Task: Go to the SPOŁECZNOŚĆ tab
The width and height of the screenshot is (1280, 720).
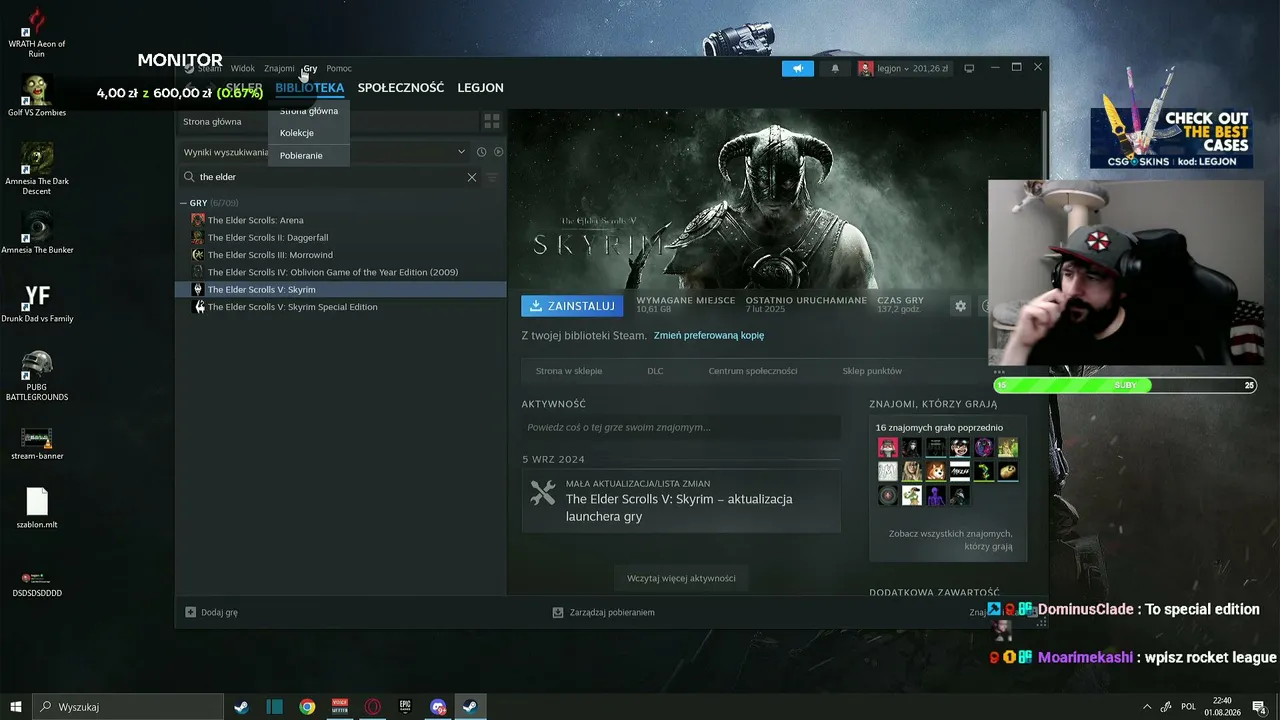Action: [401, 88]
